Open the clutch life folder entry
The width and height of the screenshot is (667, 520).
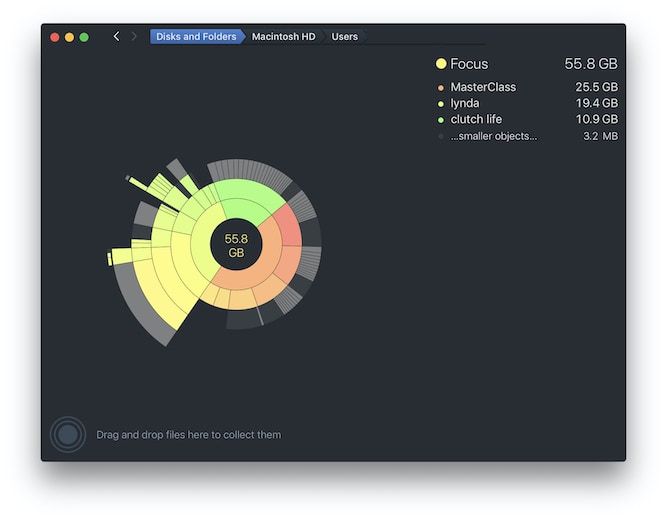click(477, 120)
